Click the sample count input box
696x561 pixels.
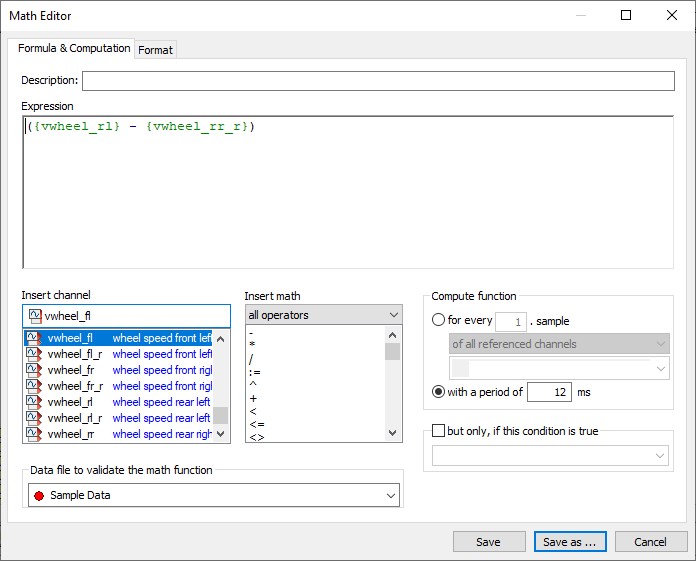click(x=511, y=322)
